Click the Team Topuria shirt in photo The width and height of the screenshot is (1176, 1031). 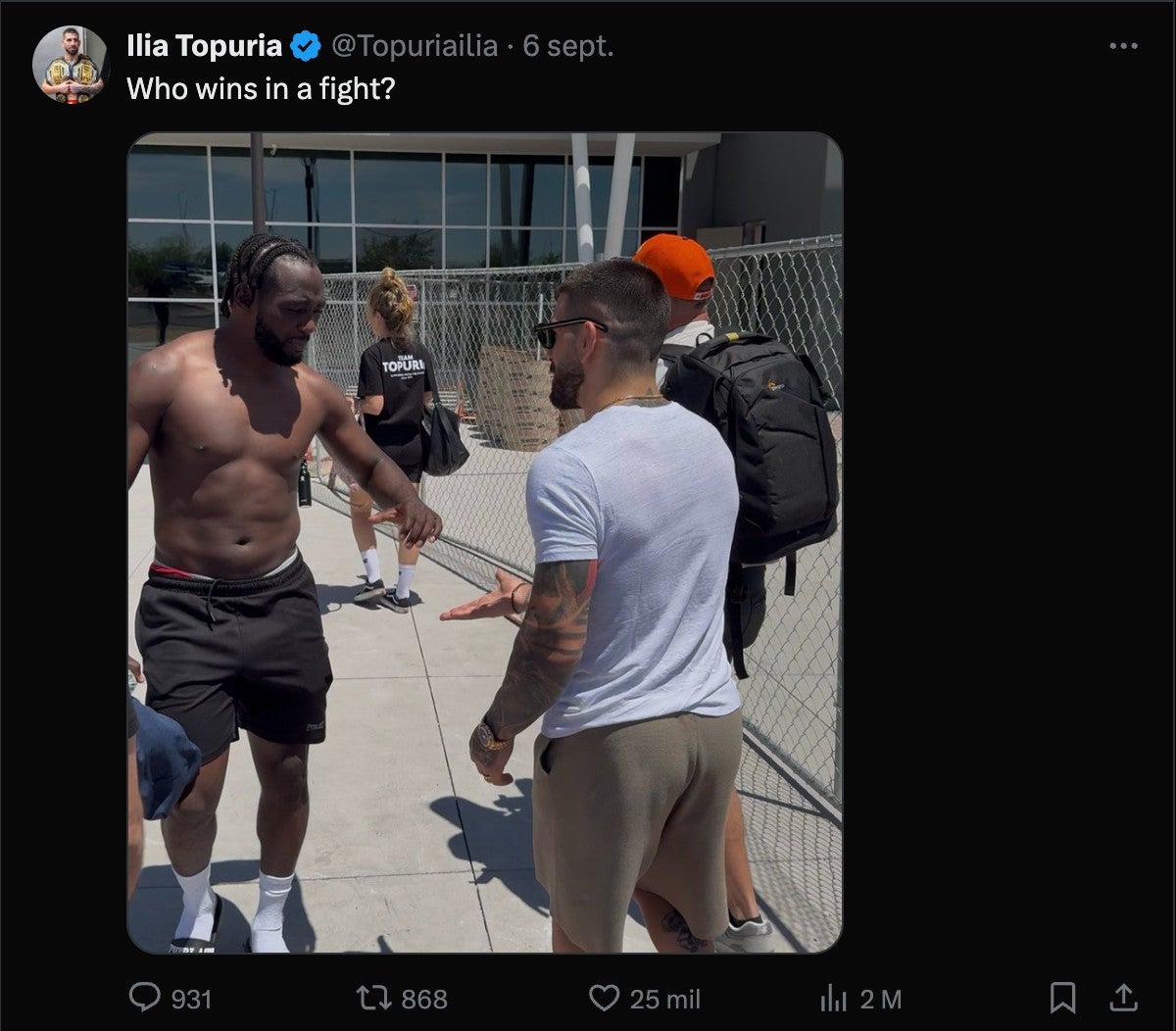[x=397, y=387]
